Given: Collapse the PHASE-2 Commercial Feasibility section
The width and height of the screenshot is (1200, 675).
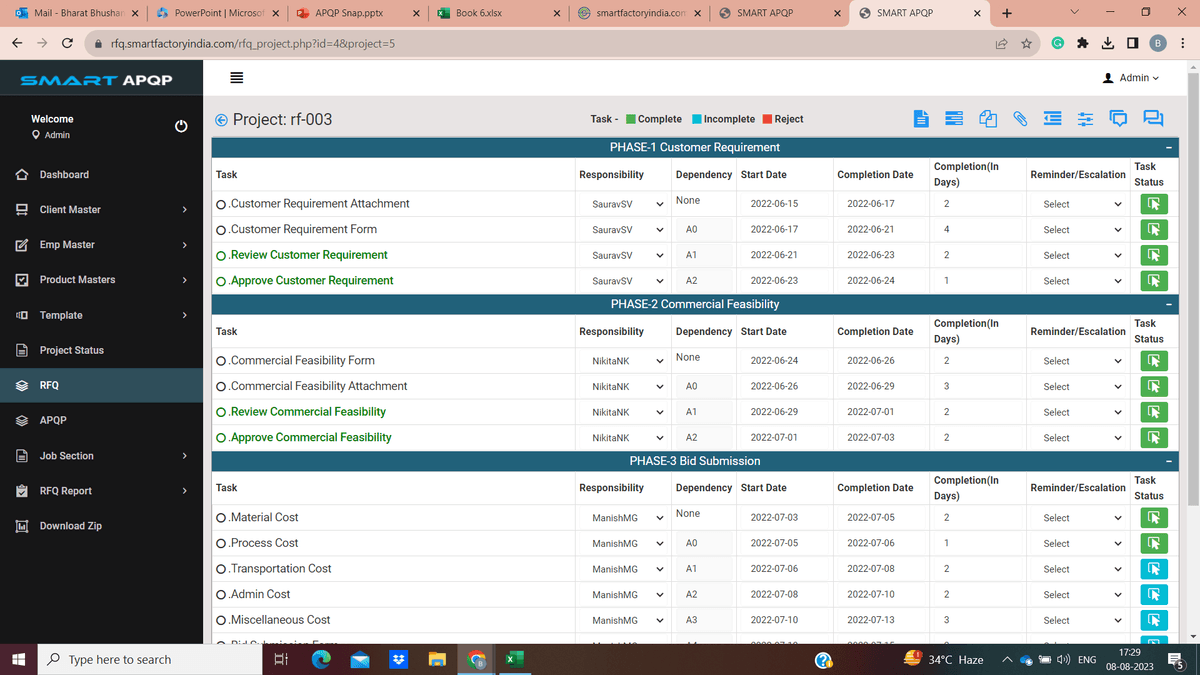Looking at the screenshot, I should point(1168,303).
